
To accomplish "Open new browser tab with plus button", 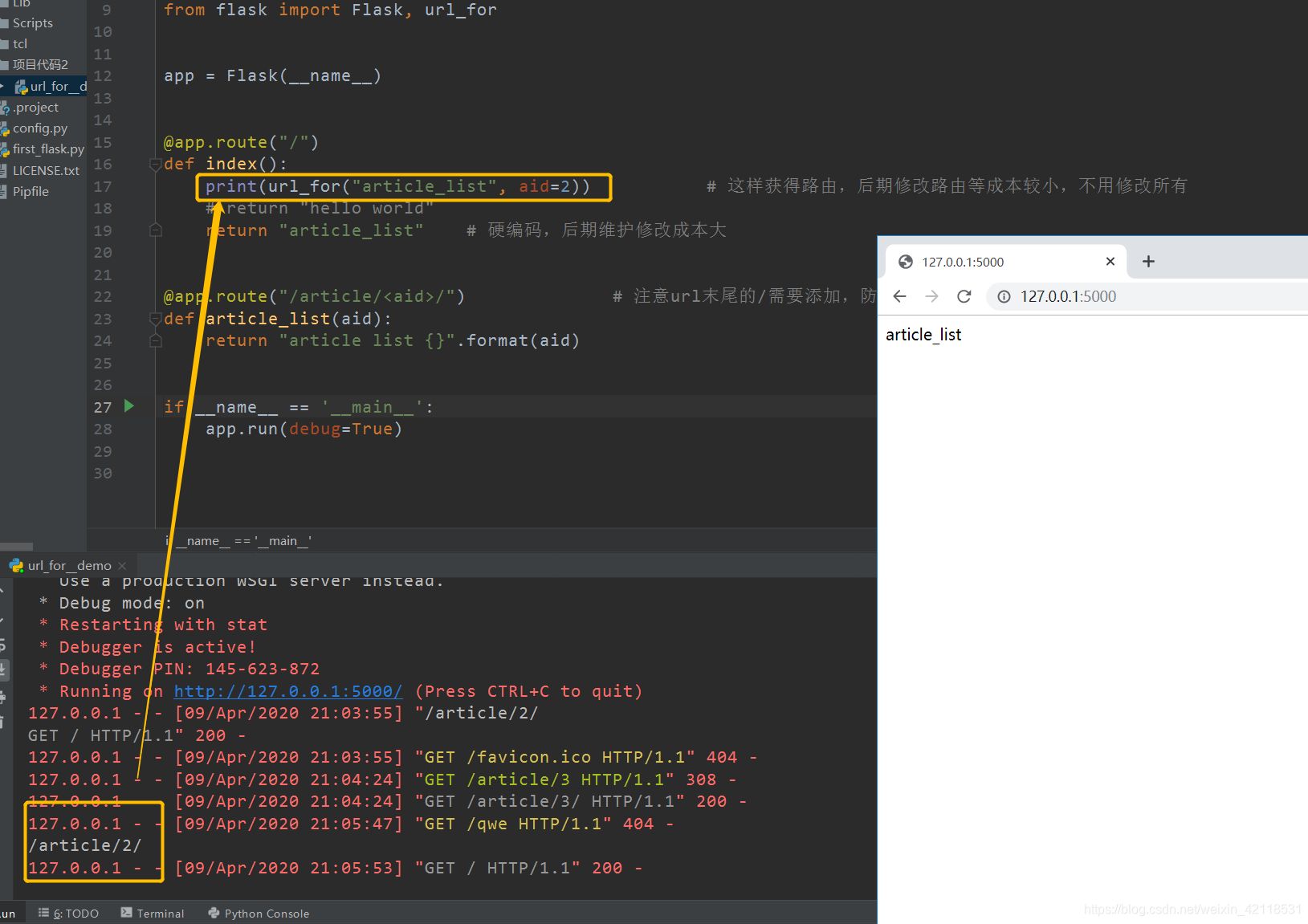I will coord(1148,262).
